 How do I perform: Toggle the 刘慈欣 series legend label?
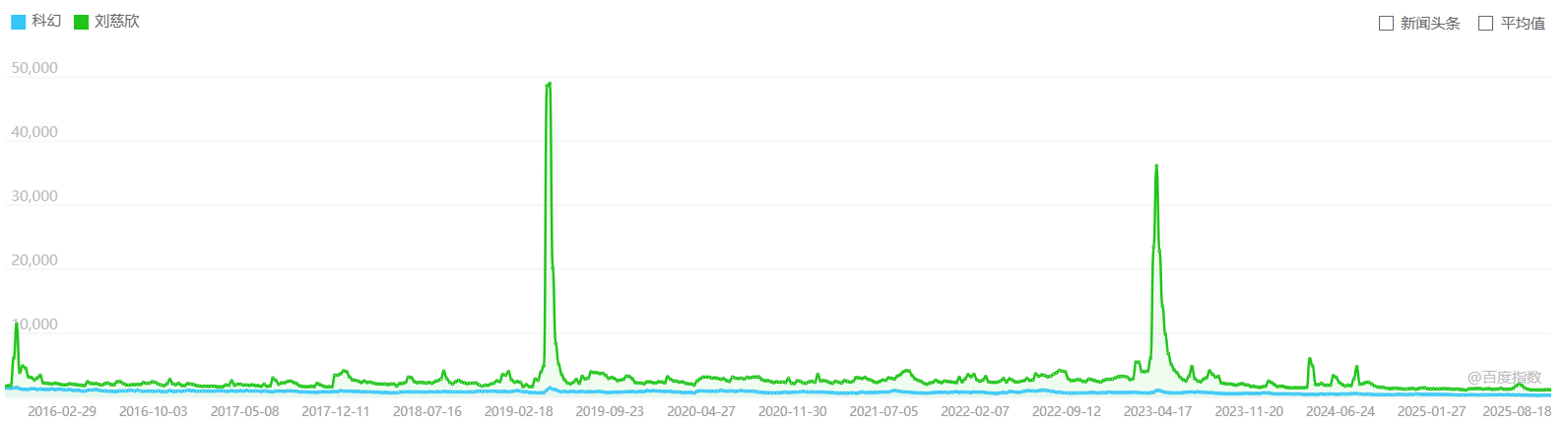point(117,21)
